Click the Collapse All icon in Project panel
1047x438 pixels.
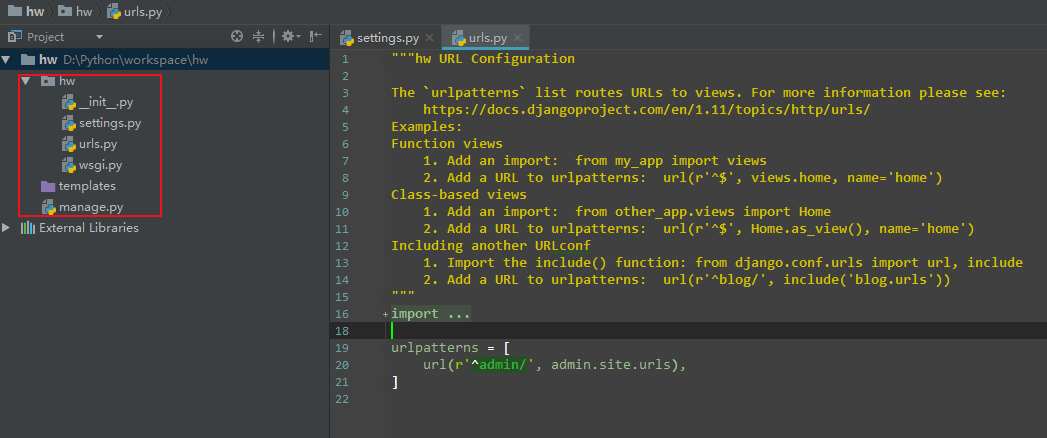258,37
